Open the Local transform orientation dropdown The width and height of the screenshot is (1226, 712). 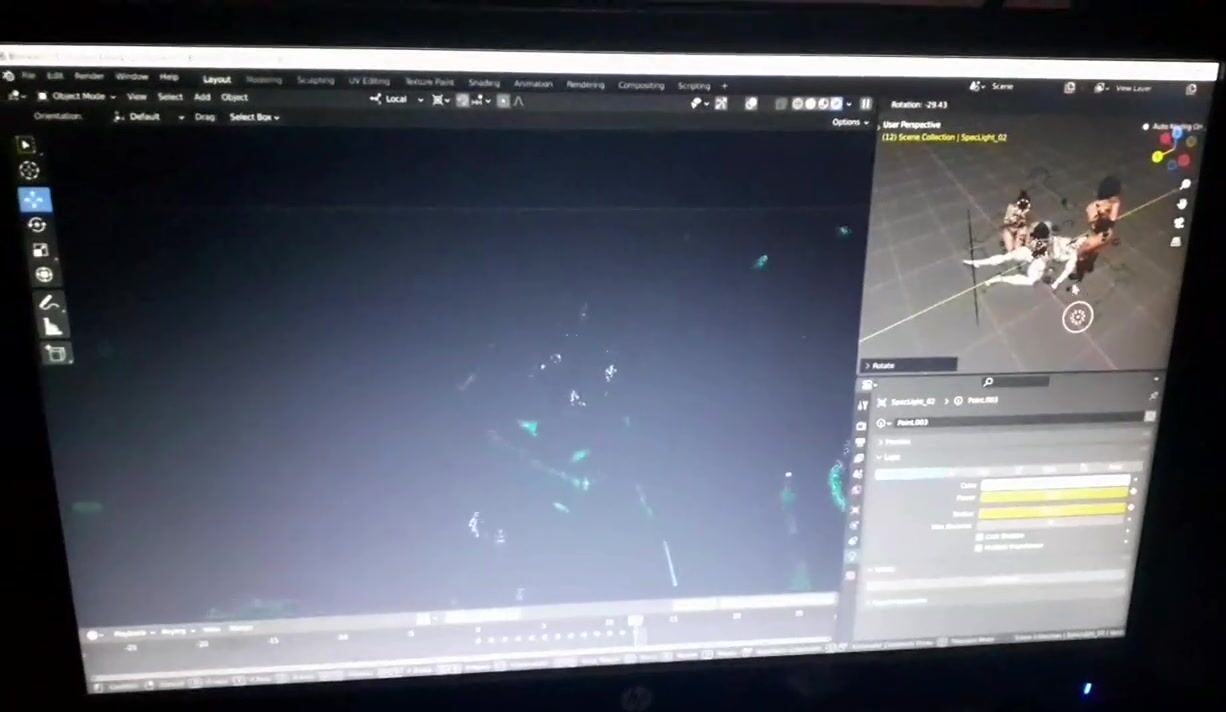coord(397,99)
